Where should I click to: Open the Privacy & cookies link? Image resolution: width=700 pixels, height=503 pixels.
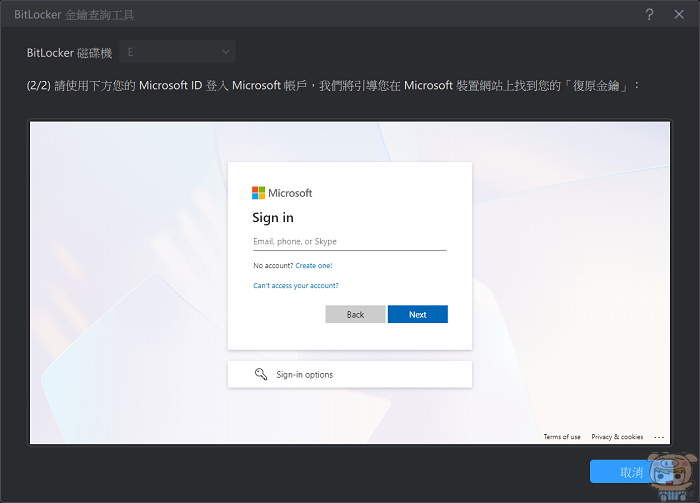pyautogui.click(x=617, y=437)
